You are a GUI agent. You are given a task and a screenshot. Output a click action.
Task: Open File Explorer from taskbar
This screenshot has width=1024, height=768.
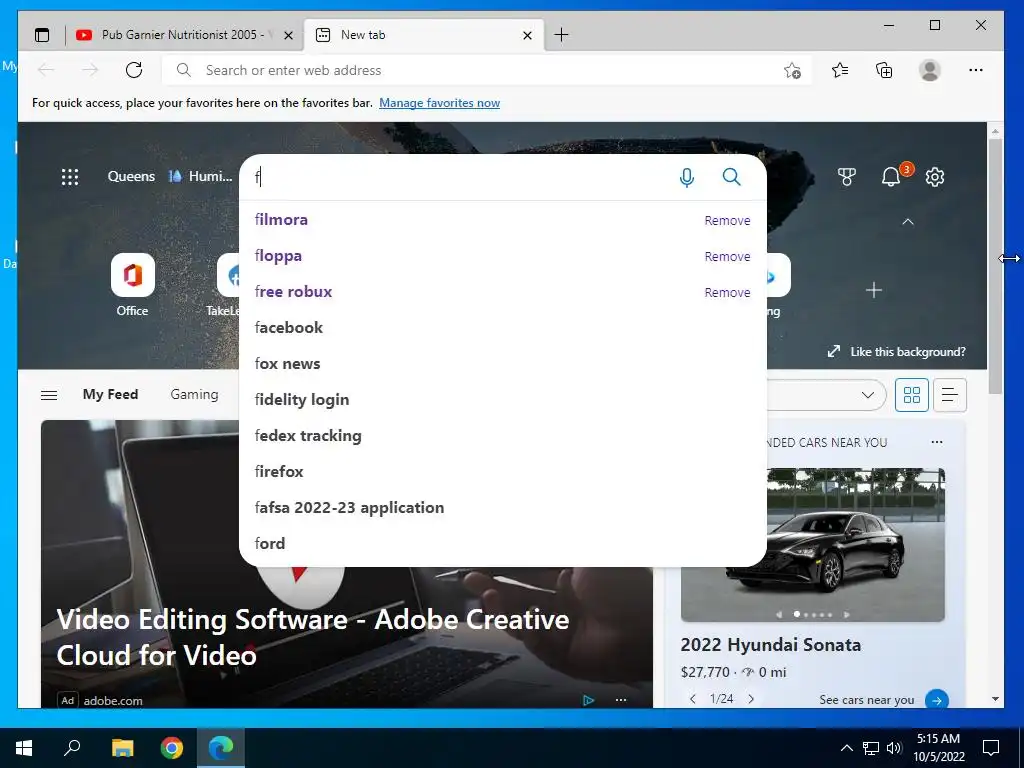[122, 748]
